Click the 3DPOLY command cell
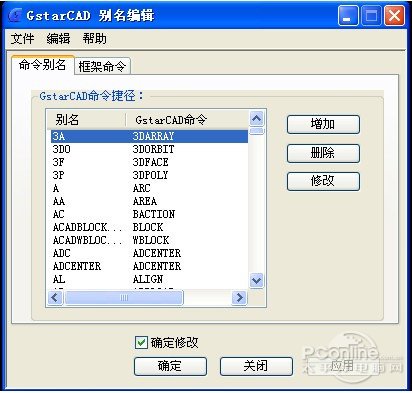The height and width of the screenshot is (393, 412). tap(150, 175)
